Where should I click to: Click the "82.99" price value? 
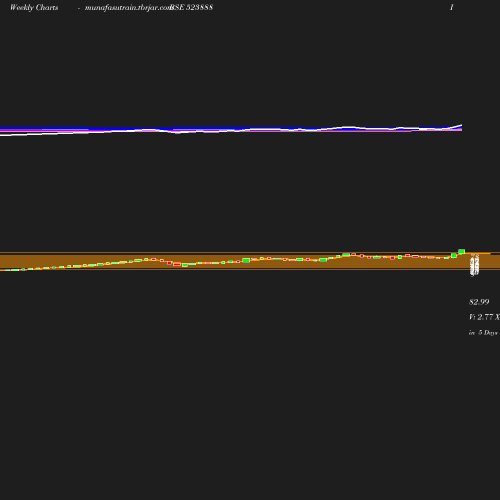[x=479, y=302]
